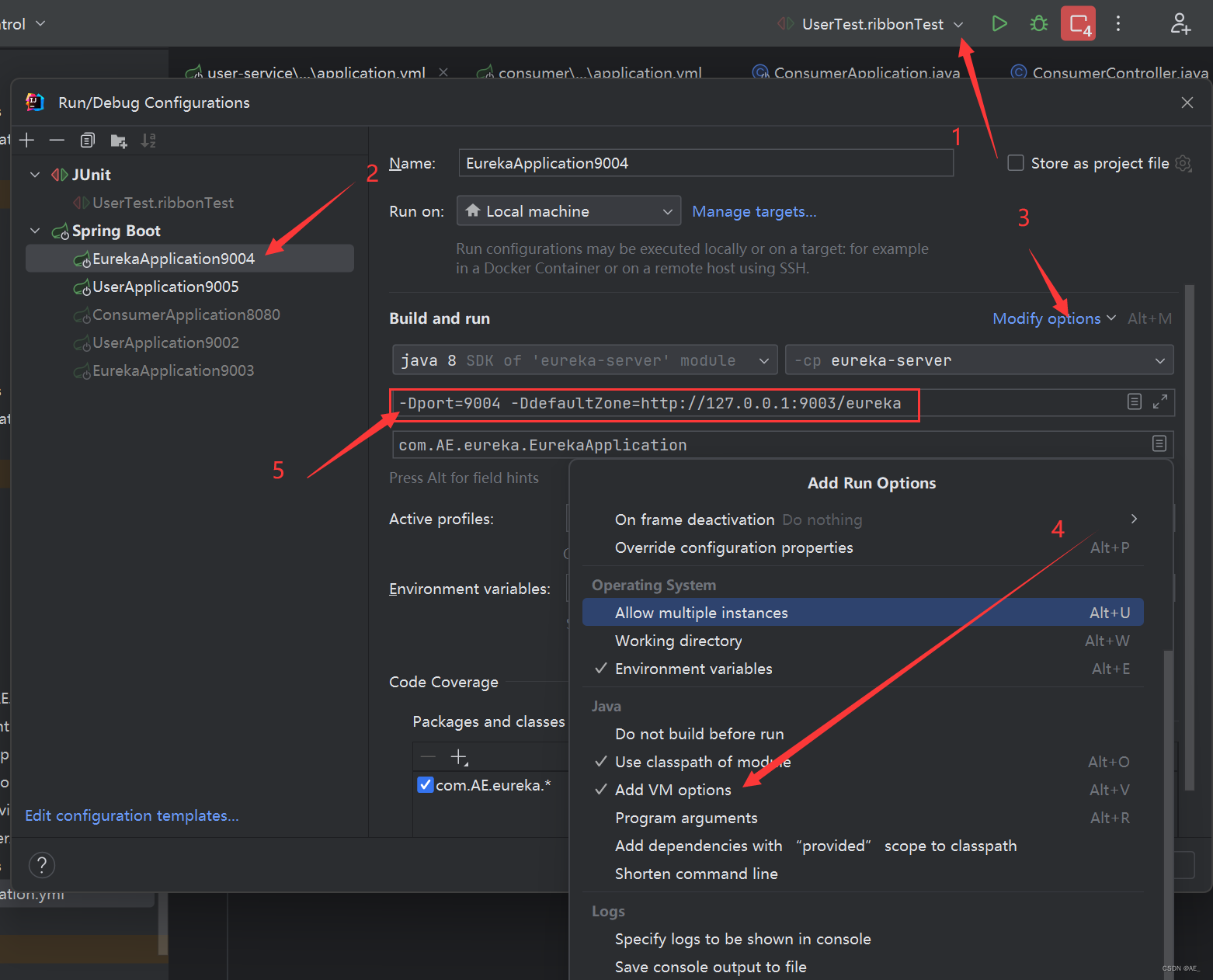Open the add collaborator user icon
The width and height of the screenshot is (1213, 980).
[1180, 23]
